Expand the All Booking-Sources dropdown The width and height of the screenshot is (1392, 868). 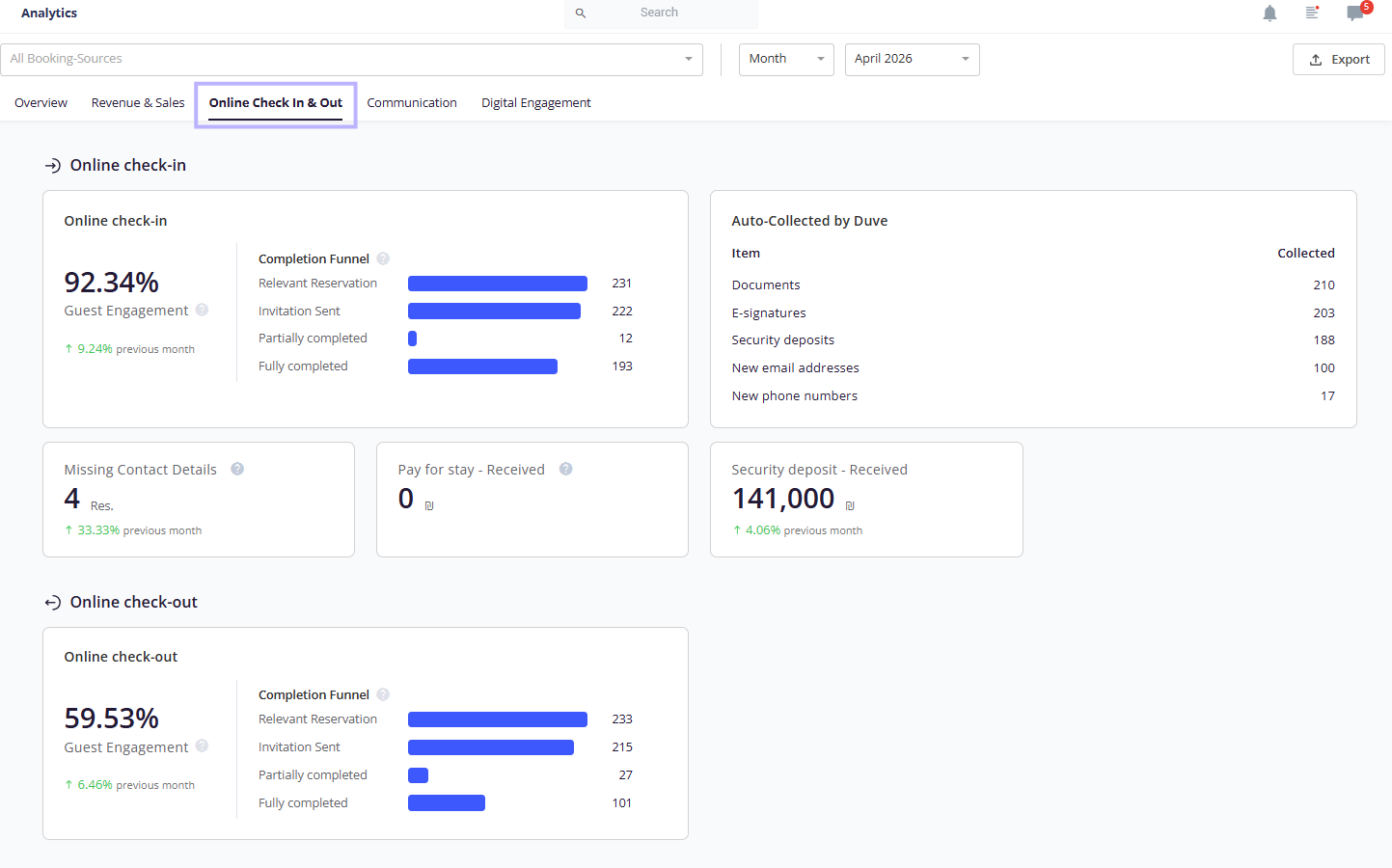[x=352, y=60]
